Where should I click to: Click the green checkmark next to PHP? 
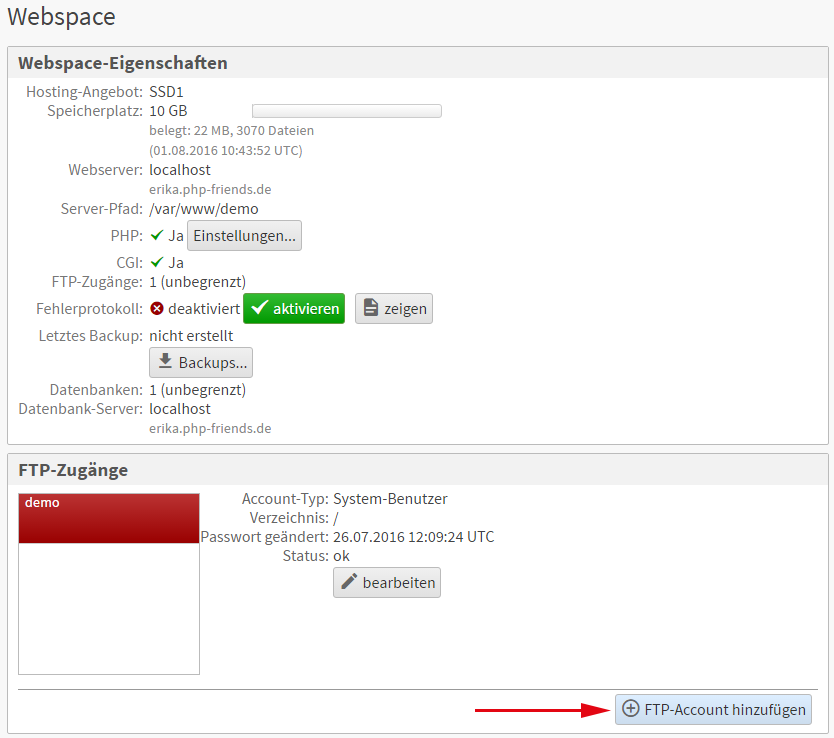156,236
